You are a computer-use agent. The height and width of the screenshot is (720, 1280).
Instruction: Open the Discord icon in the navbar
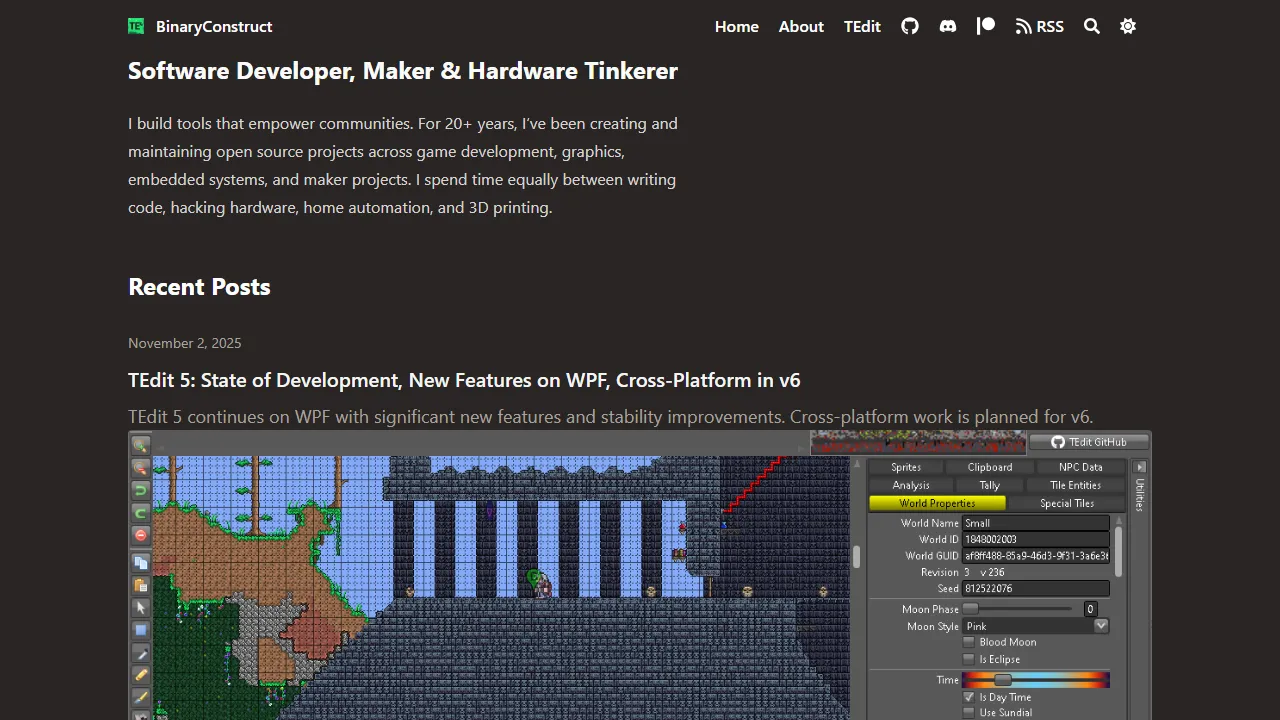tap(948, 26)
